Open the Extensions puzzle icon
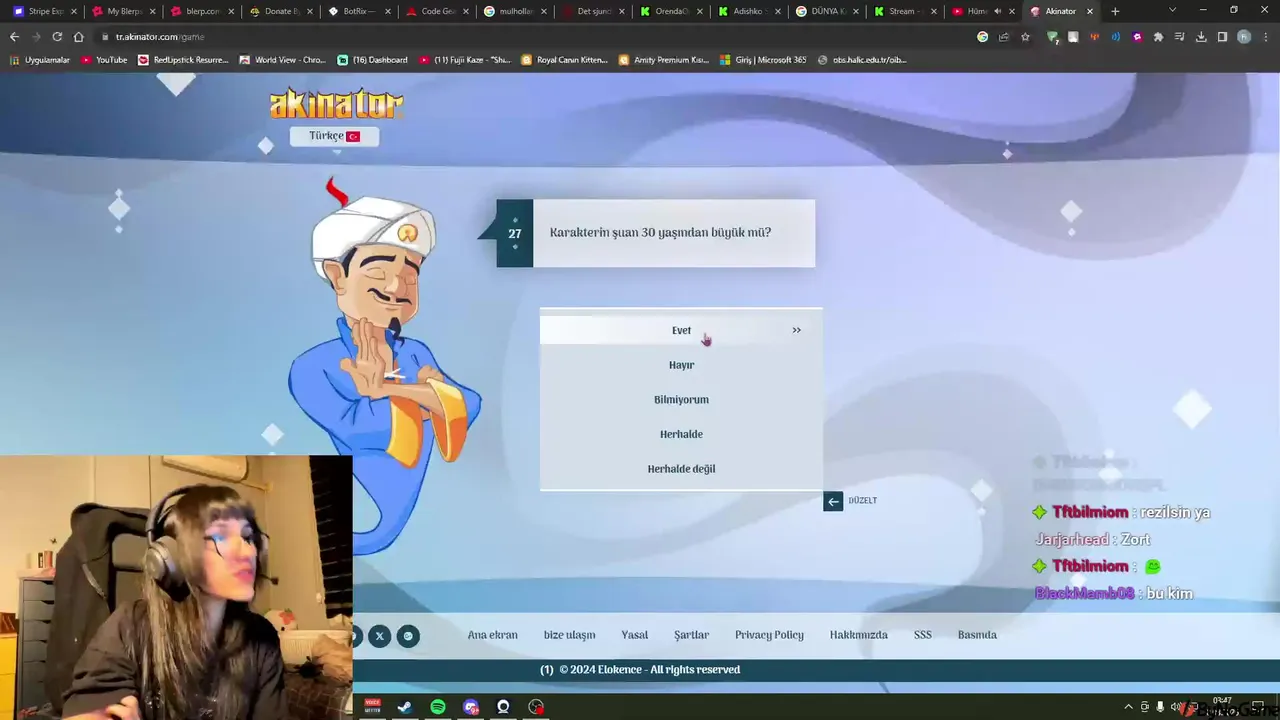 [x=1158, y=37]
